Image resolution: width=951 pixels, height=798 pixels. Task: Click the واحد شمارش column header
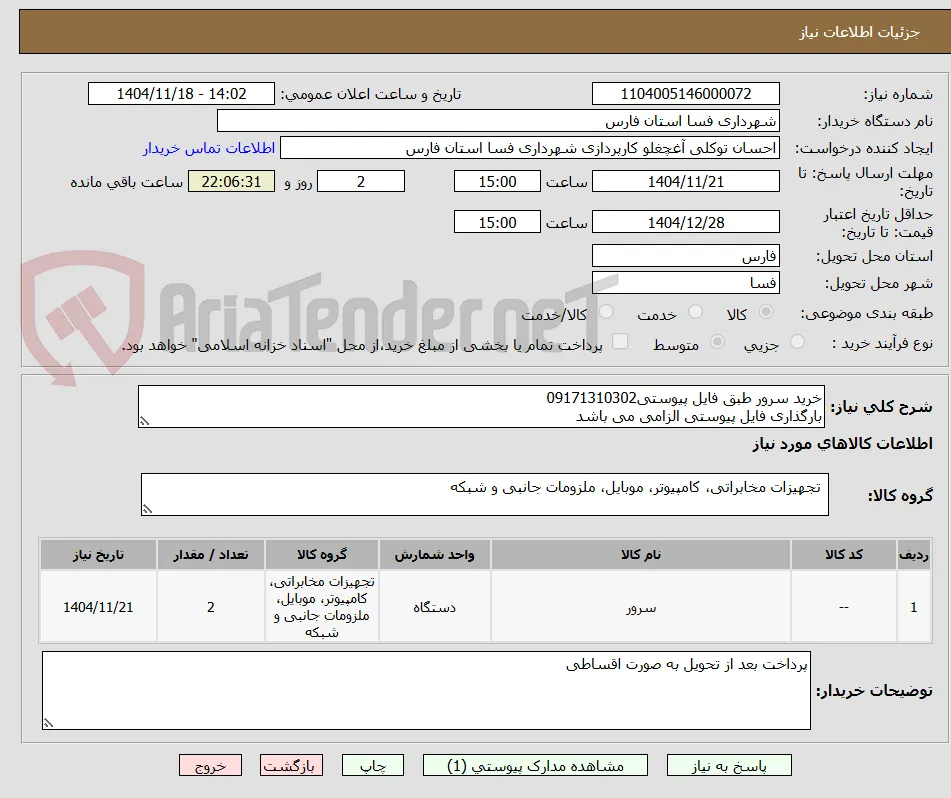point(434,554)
